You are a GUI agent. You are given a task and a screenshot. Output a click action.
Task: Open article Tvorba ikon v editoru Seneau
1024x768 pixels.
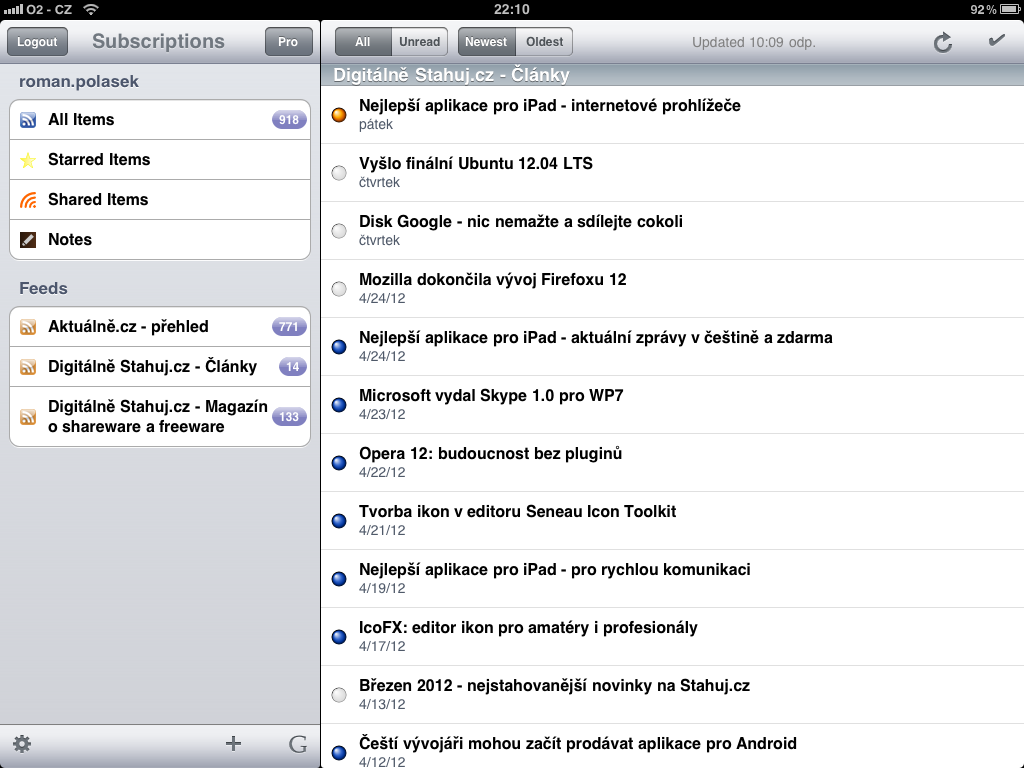[x=673, y=521]
